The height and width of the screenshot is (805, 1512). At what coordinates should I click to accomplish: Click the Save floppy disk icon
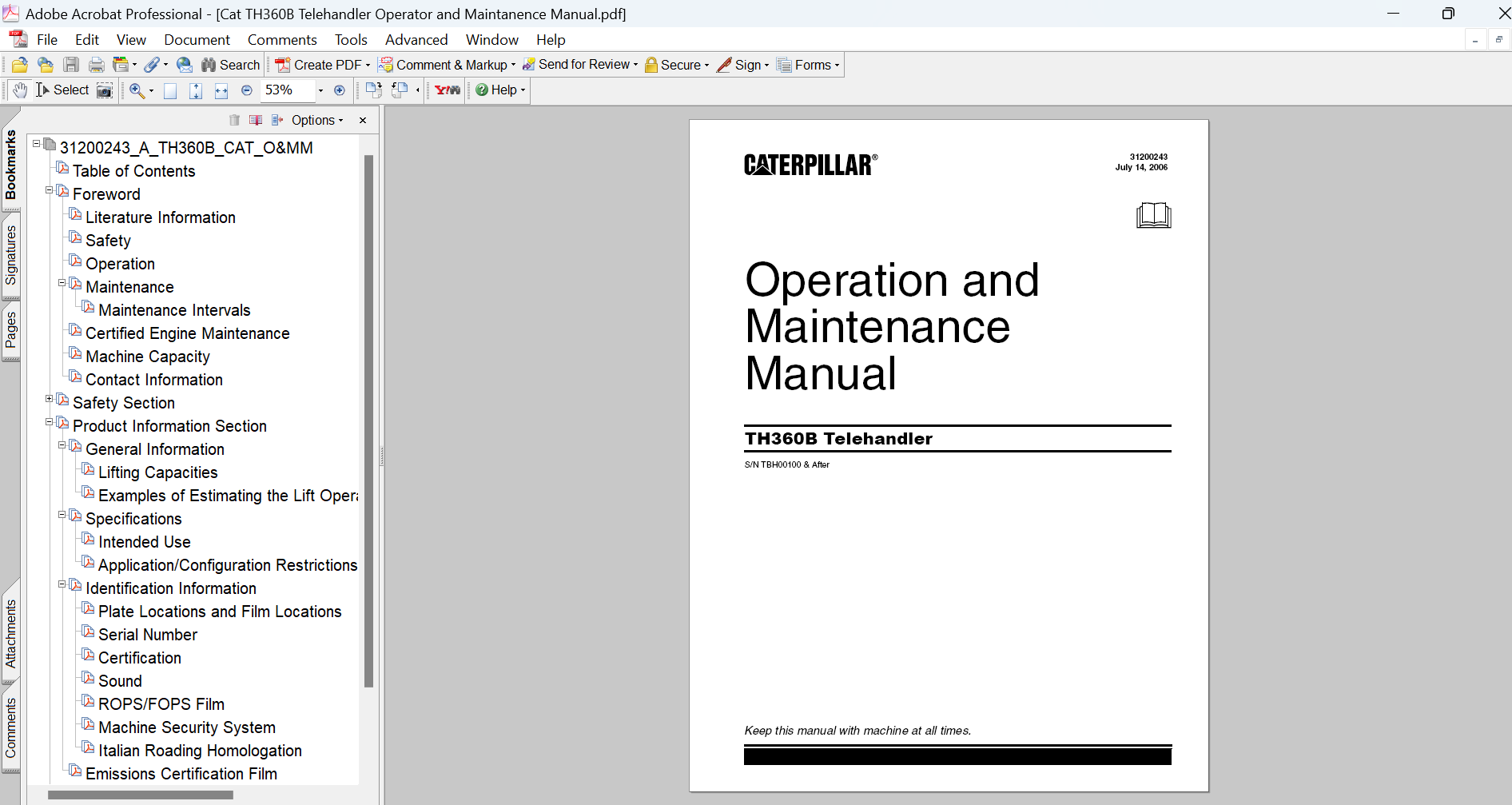pos(71,65)
